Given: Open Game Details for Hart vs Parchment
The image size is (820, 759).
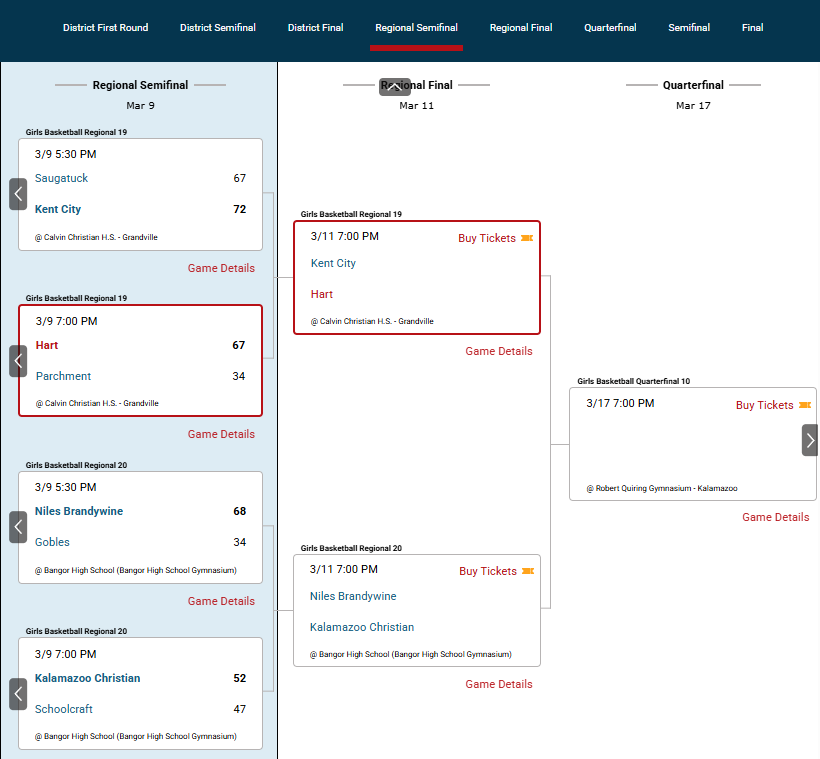Looking at the screenshot, I should pos(221,434).
